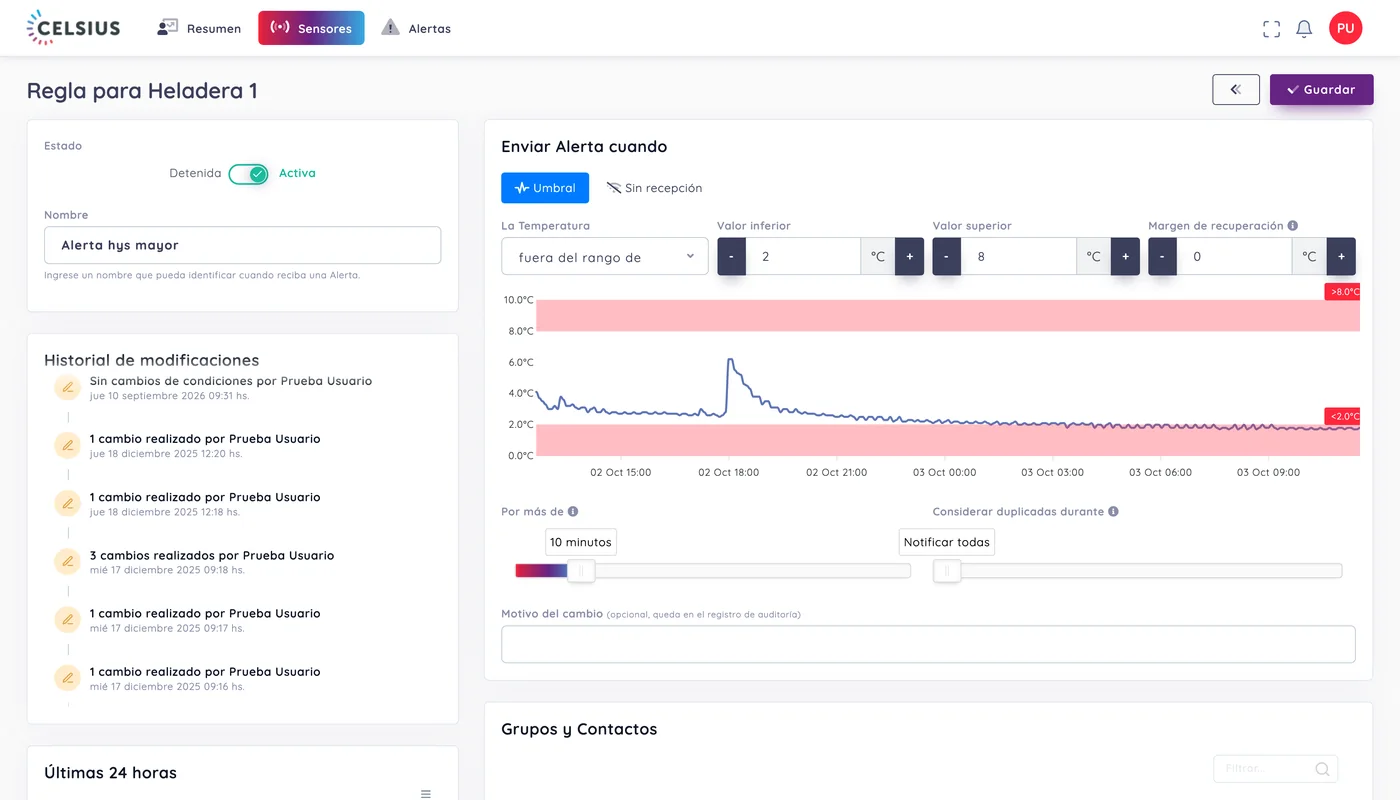
Task: Open the Alertas tab
Action: point(416,28)
